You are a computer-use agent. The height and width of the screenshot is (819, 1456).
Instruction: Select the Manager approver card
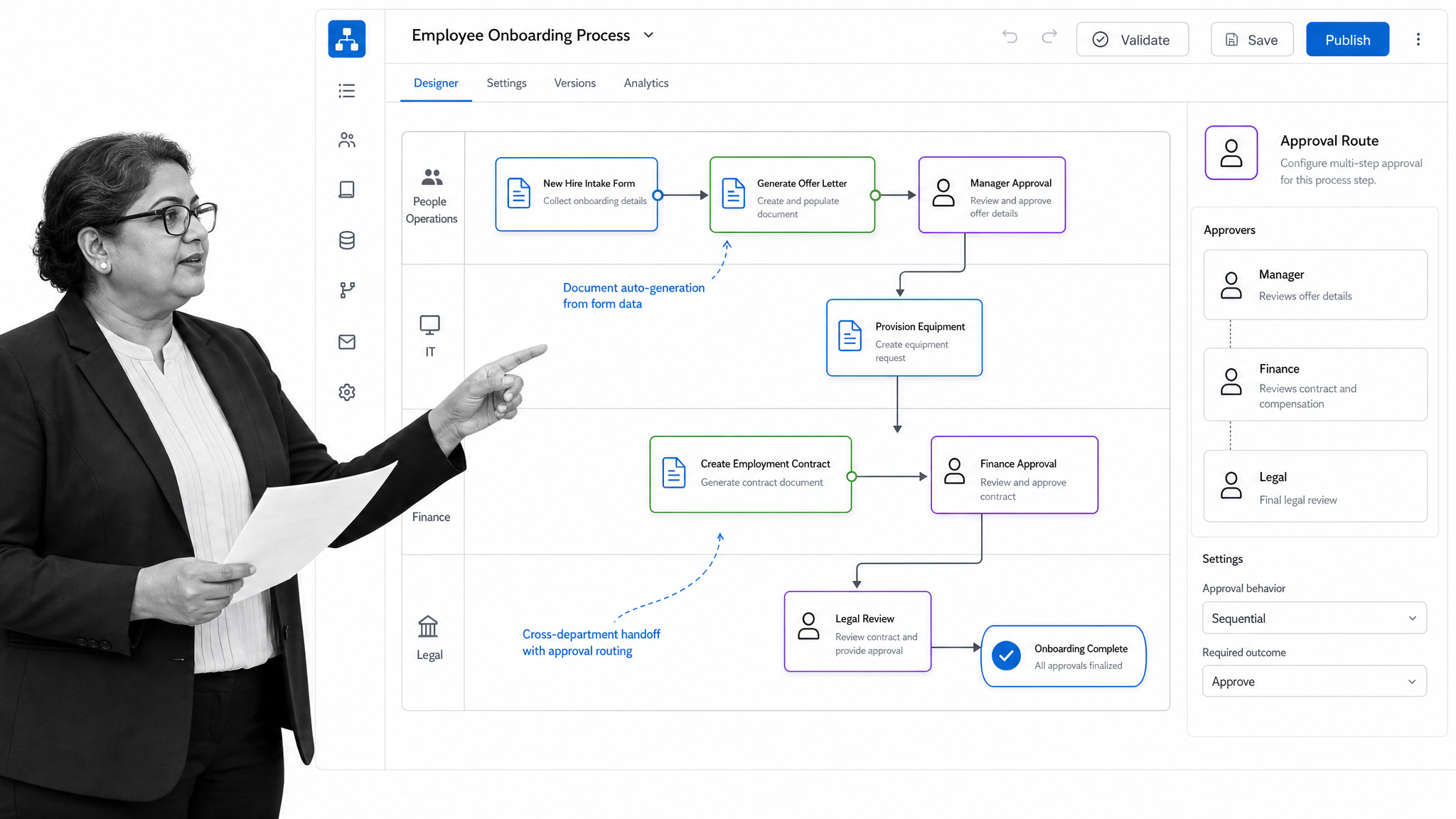pos(1315,284)
